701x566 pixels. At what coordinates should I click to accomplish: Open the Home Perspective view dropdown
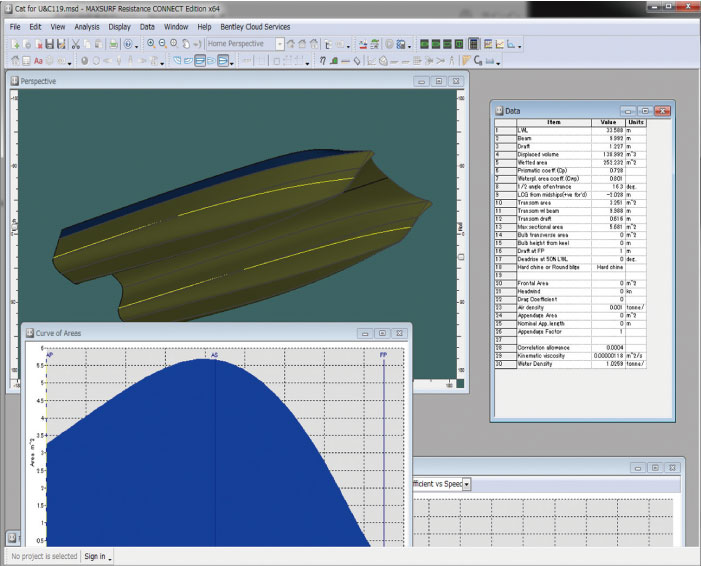click(279, 44)
